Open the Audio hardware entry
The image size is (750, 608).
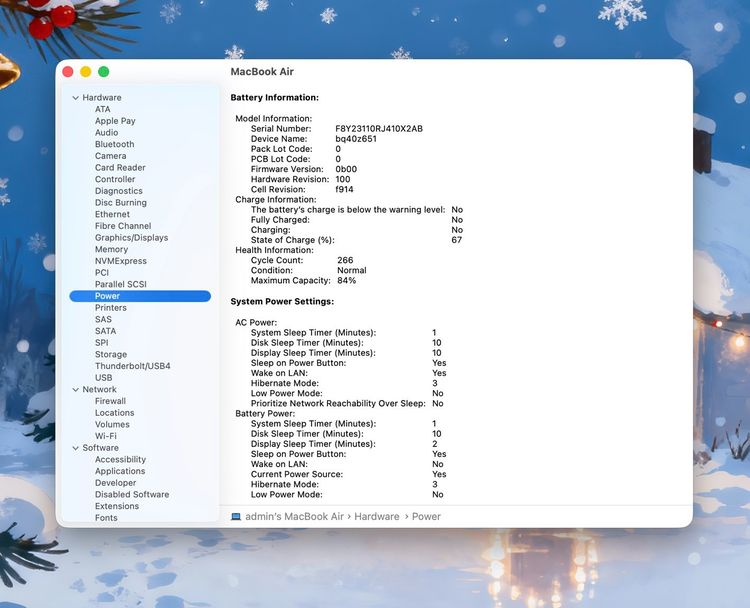106,133
